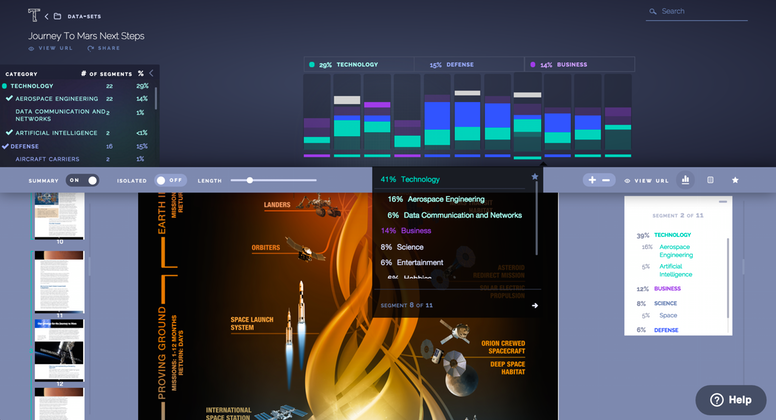Click the purple dot beside Business chart tab
Screen dimensions: 776x420
pyautogui.click(x=533, y=64)
